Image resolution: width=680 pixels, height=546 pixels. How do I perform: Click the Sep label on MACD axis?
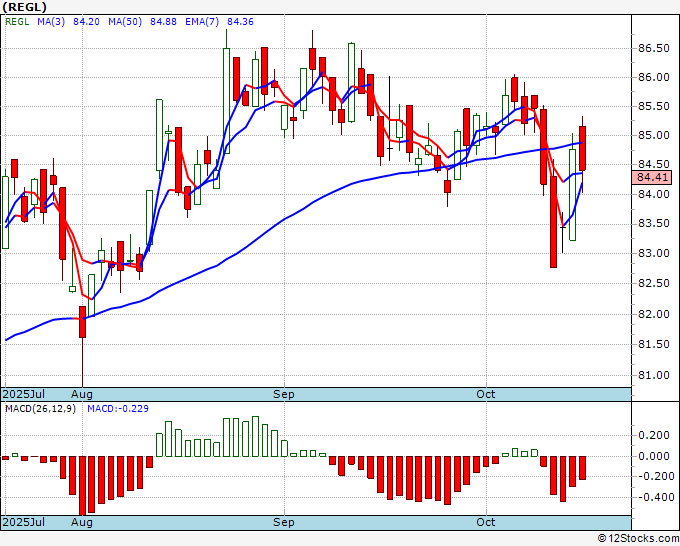284,522
